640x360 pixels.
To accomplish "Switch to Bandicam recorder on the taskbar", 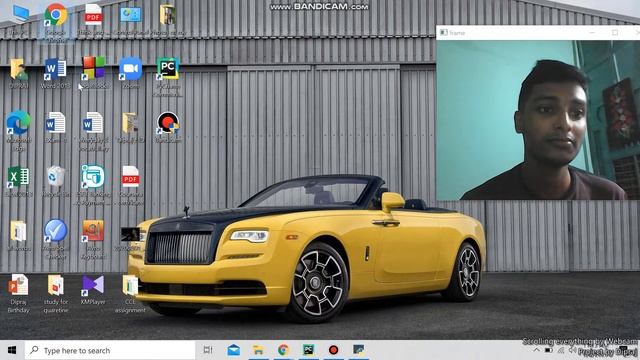I will click(x=333, y=350).
